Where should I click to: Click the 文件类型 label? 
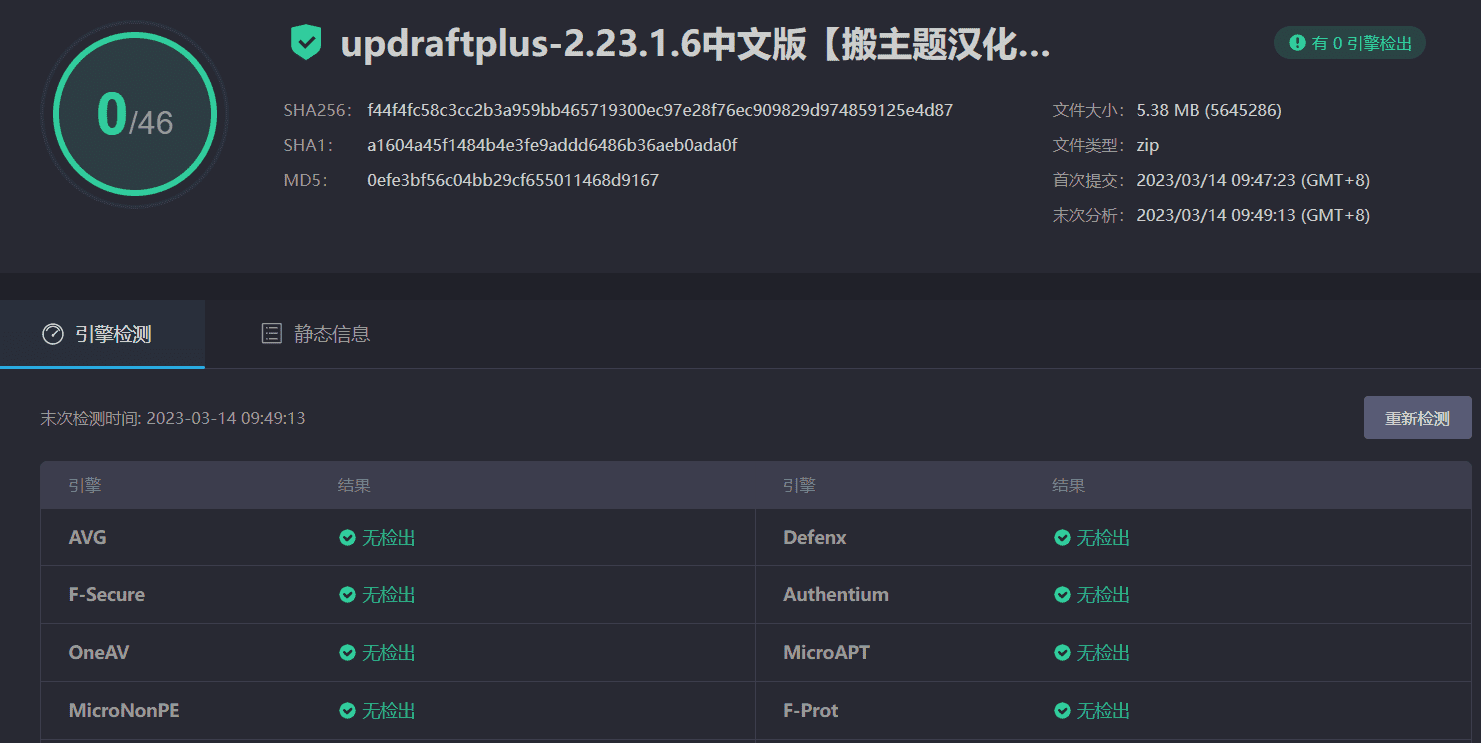[1089, 146]
